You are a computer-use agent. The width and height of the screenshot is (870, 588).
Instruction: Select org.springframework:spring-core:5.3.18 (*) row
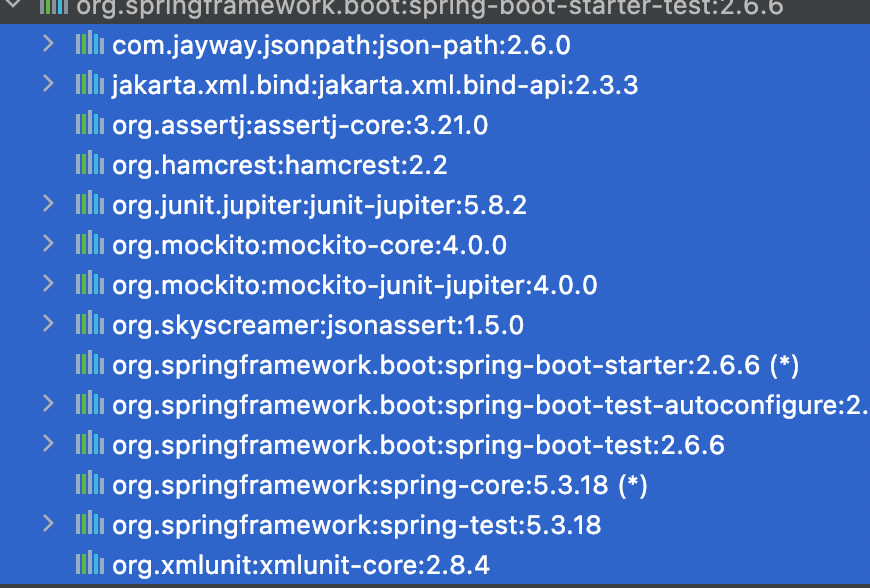click(435, 485)
